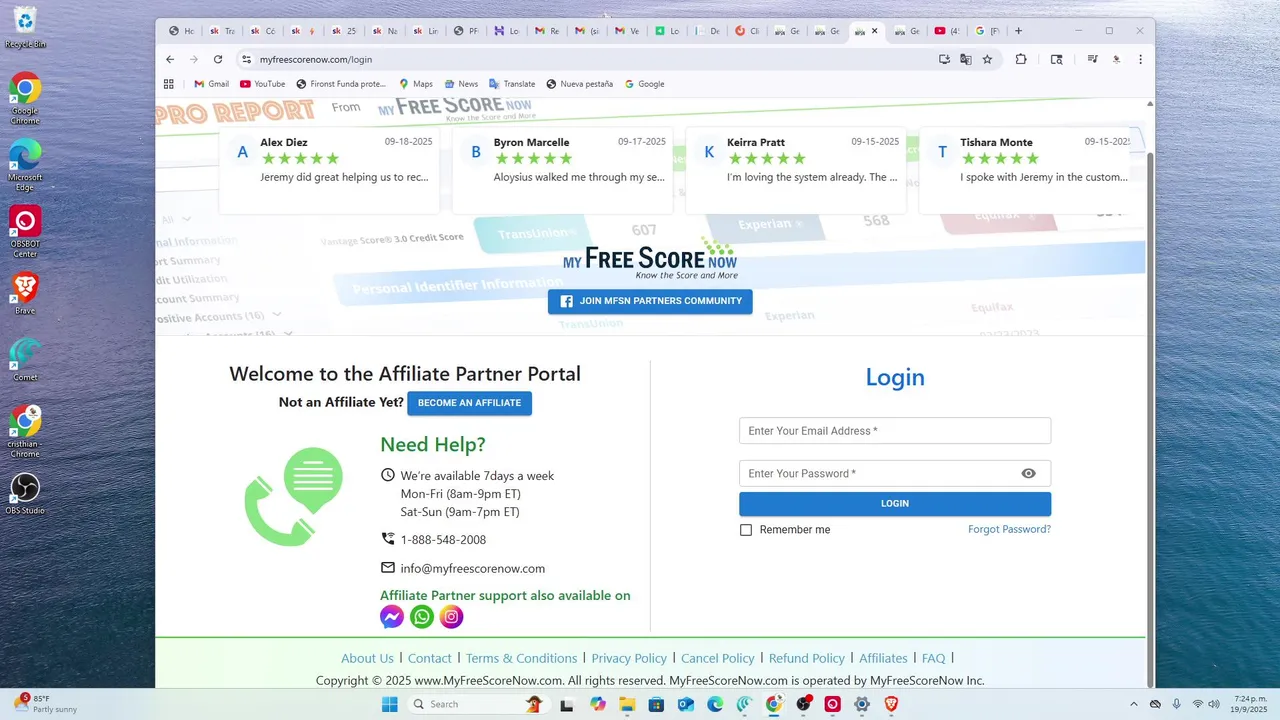This screenshot has width=1280, height=720.
Task: Click the Forgot Password? link
Action: click(1009, 530)
